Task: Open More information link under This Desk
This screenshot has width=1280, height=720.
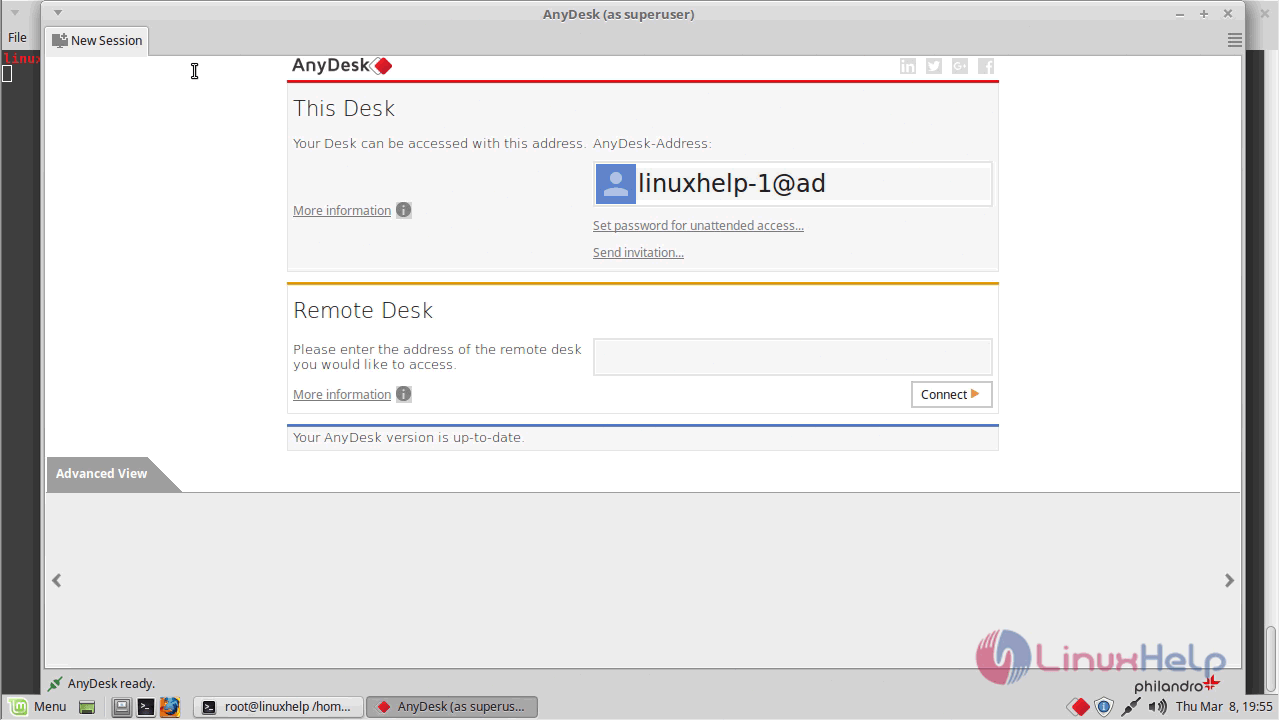Action: click(342, 210)
